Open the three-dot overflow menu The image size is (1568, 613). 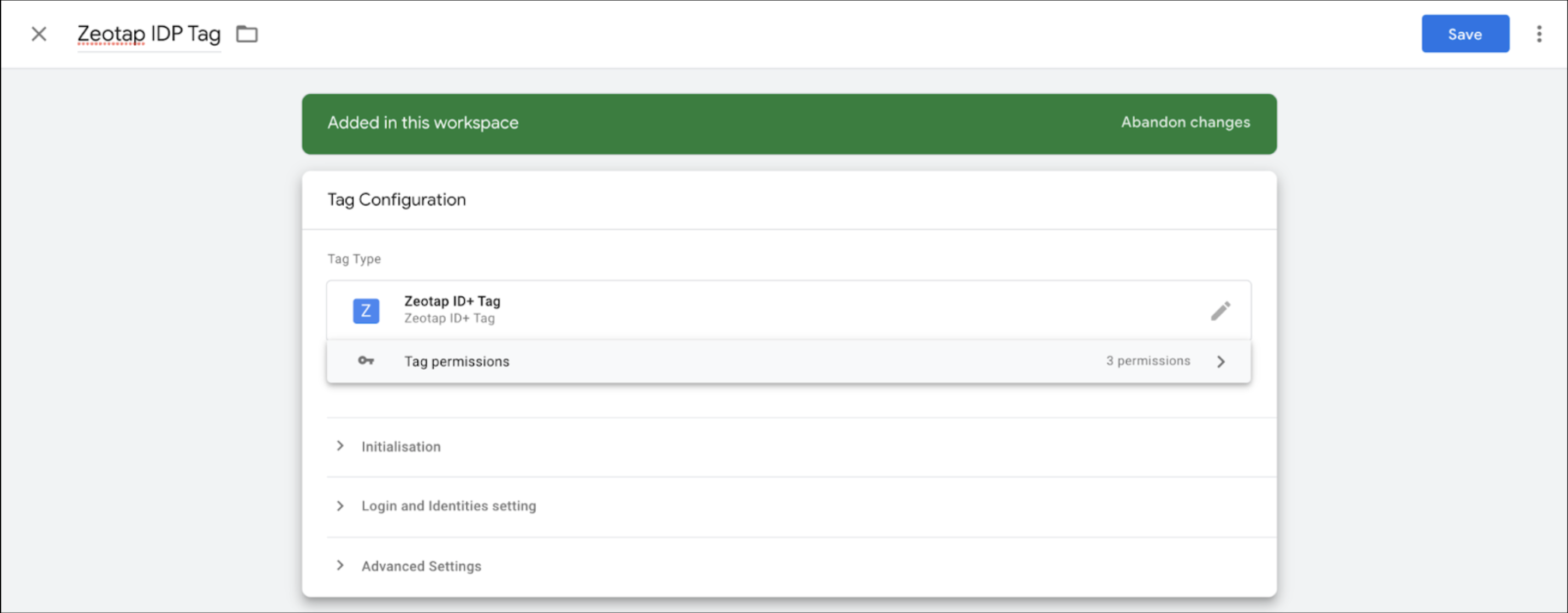[1539, 34]
